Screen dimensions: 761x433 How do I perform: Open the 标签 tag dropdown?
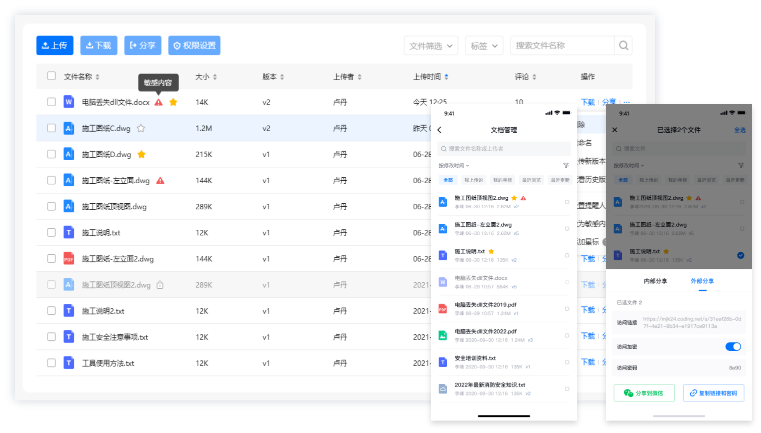(x=484, y=46)
